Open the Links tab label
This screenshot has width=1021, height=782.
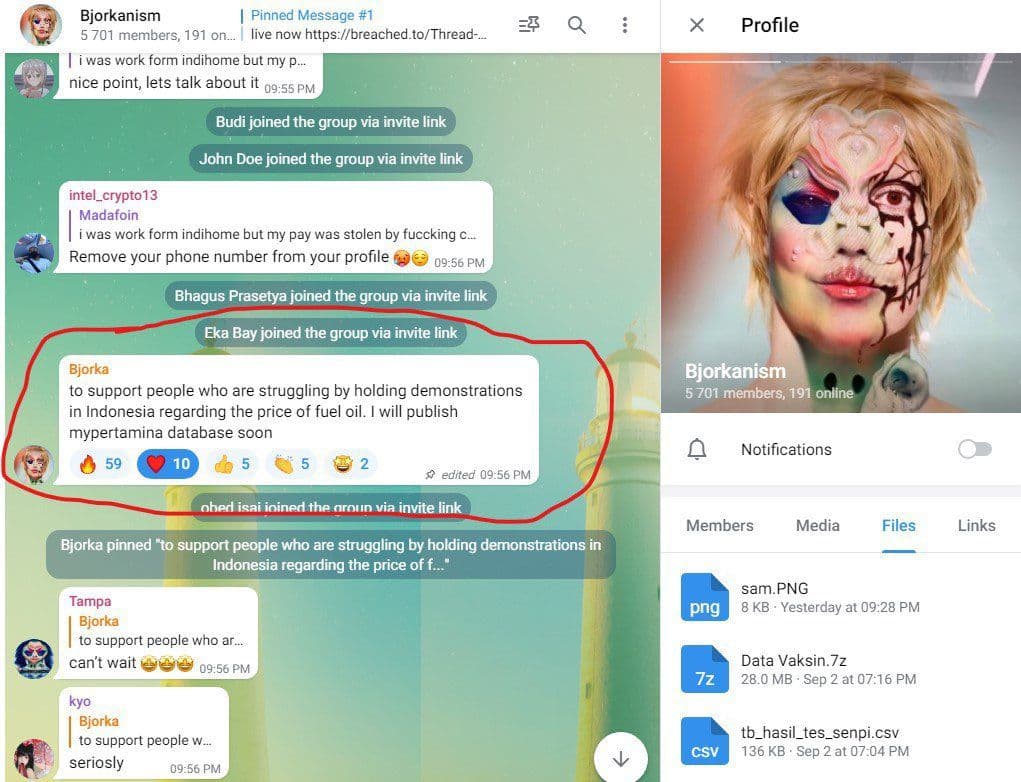coord(975,525)
